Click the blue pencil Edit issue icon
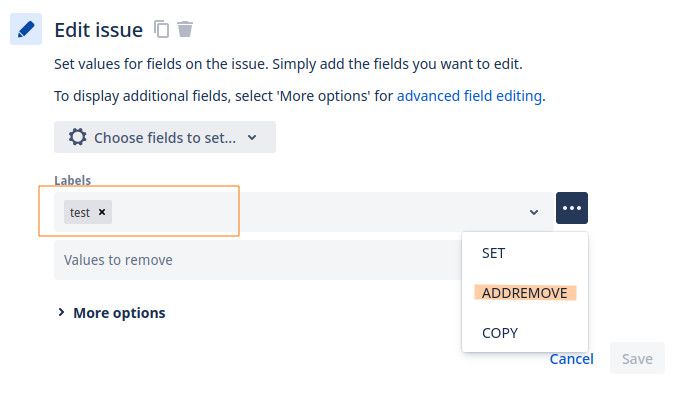This screenshot has width=683, height=394. click(x=26, y=29)
